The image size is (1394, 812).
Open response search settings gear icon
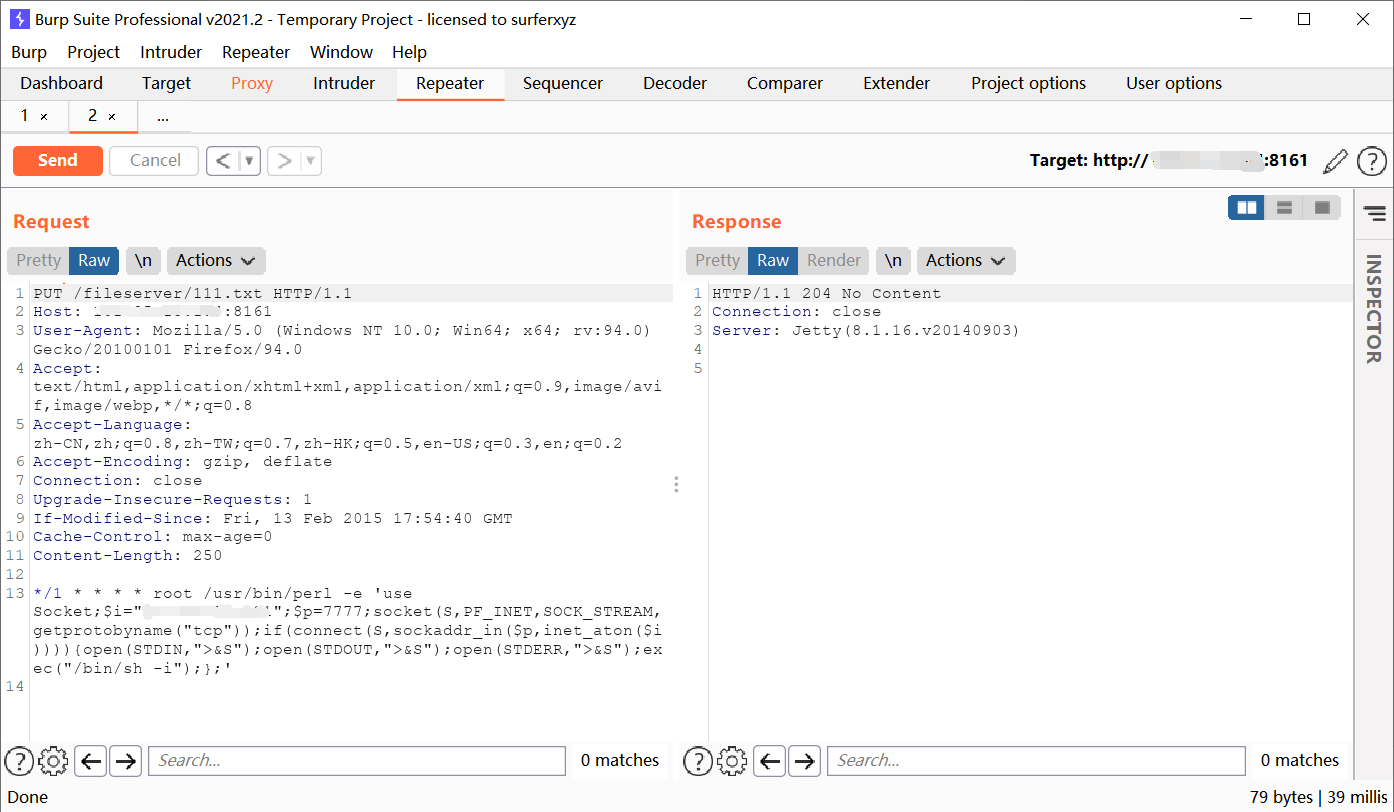(x=732, y=761)
